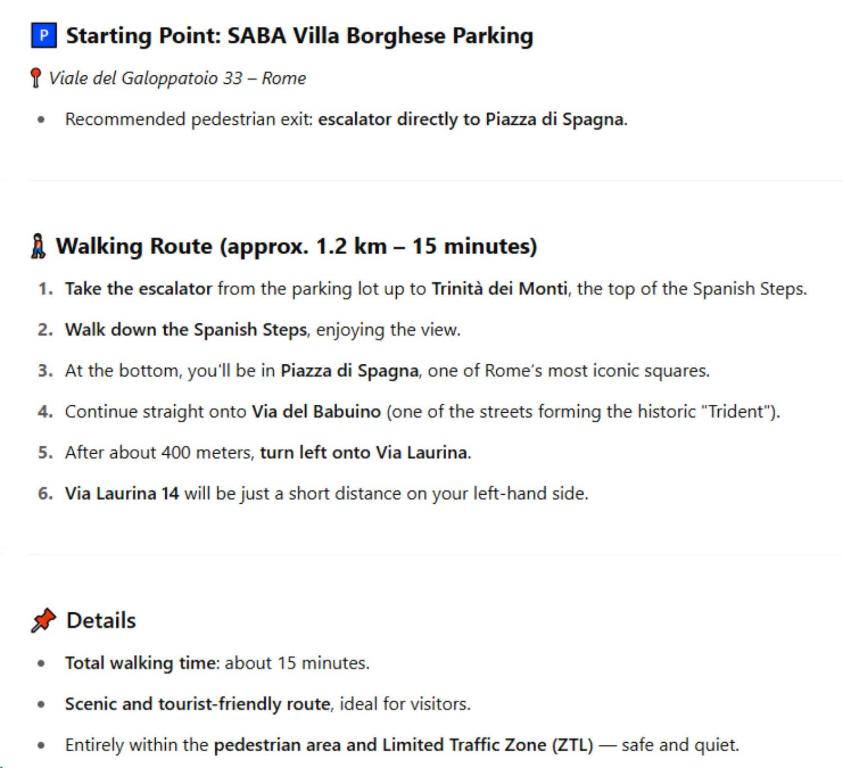Viewport: 843px width, 768px height.
Task: Click the Walking Route heading
Action: click(x=296, y=246)
